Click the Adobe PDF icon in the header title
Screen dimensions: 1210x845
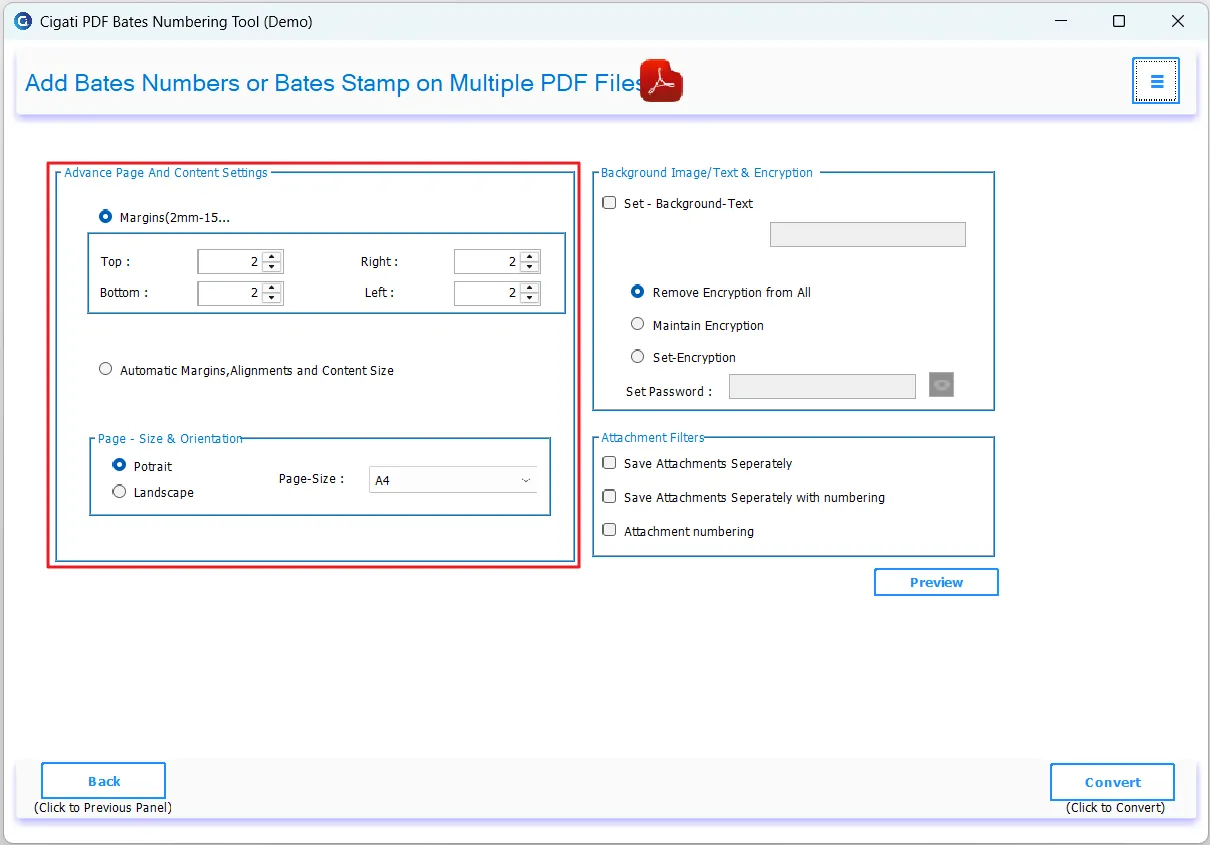coord(660,80)
